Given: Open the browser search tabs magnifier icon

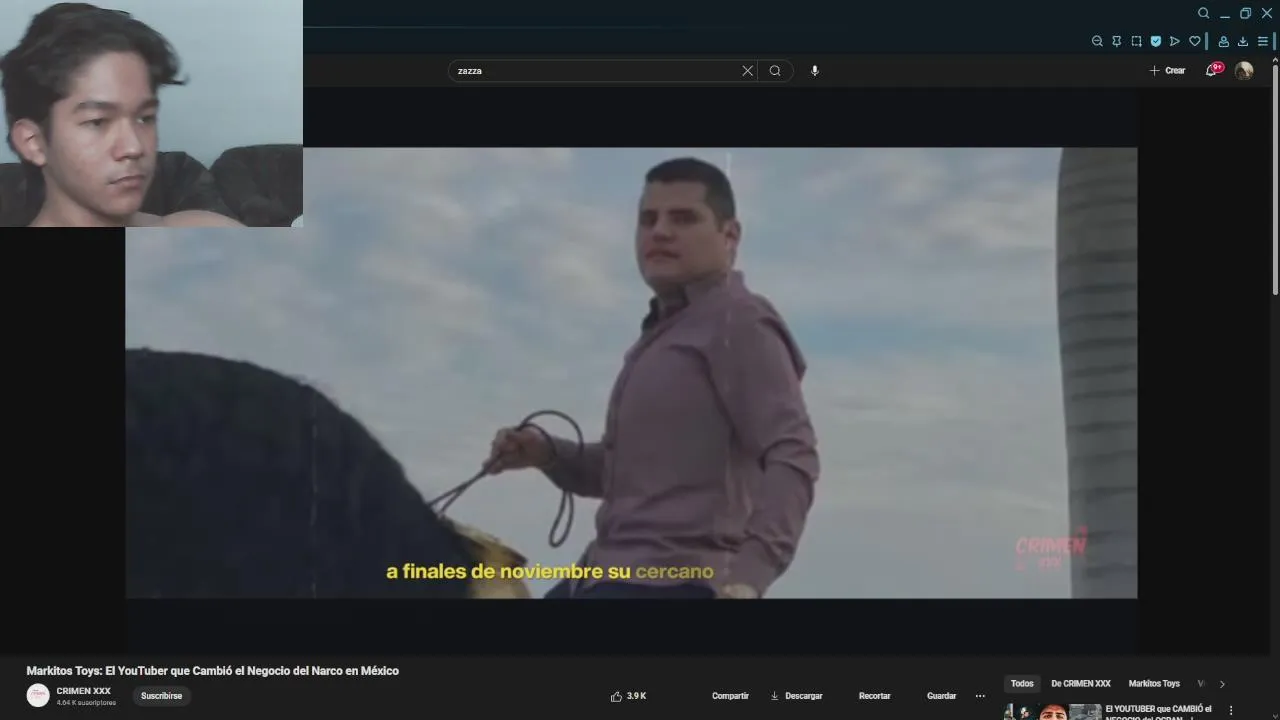Looking at the screenshot, I should 1204,13.
